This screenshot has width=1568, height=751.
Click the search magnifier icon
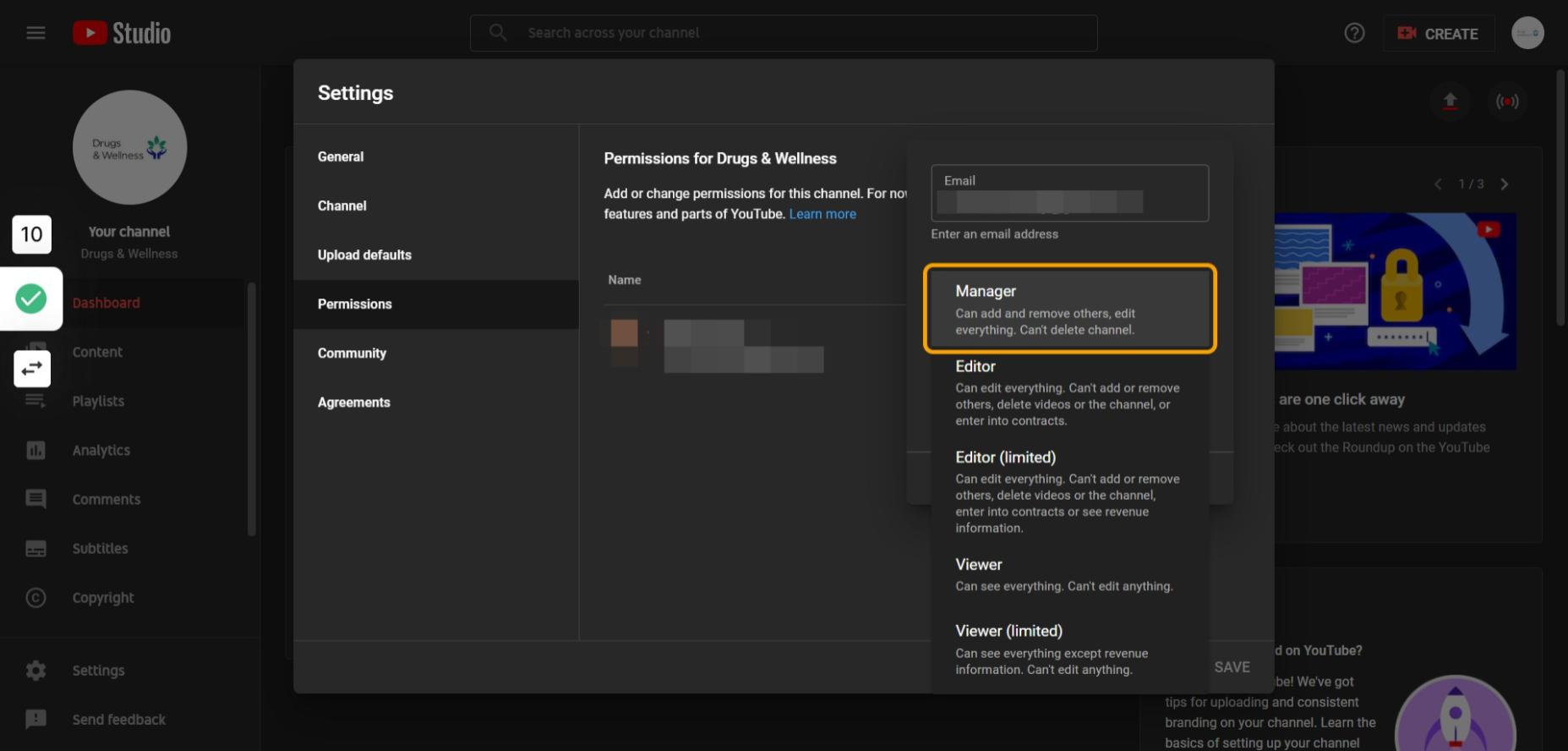[x=498, y=32]
